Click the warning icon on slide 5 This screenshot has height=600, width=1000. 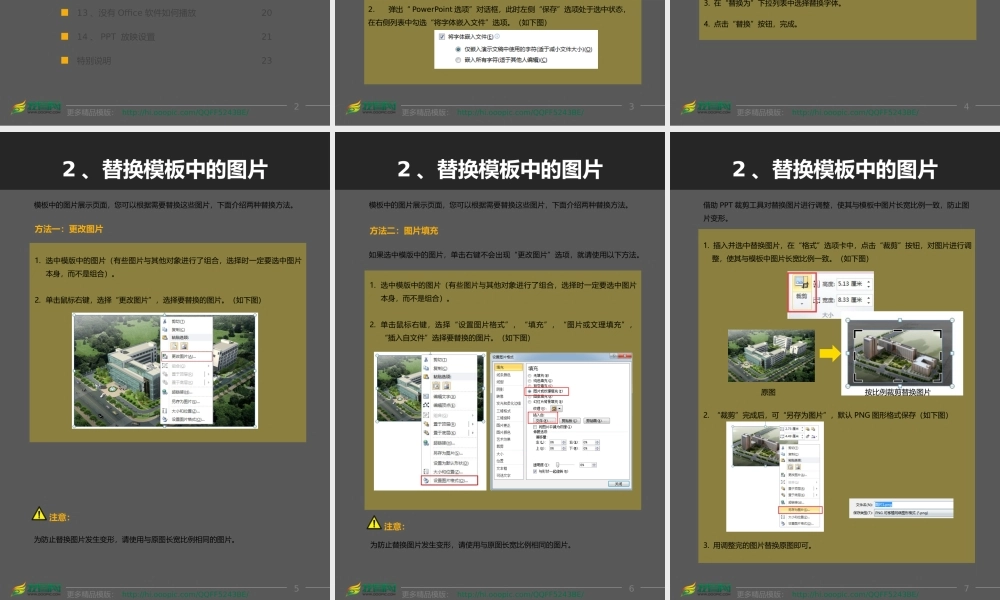[x=39, y=513]
